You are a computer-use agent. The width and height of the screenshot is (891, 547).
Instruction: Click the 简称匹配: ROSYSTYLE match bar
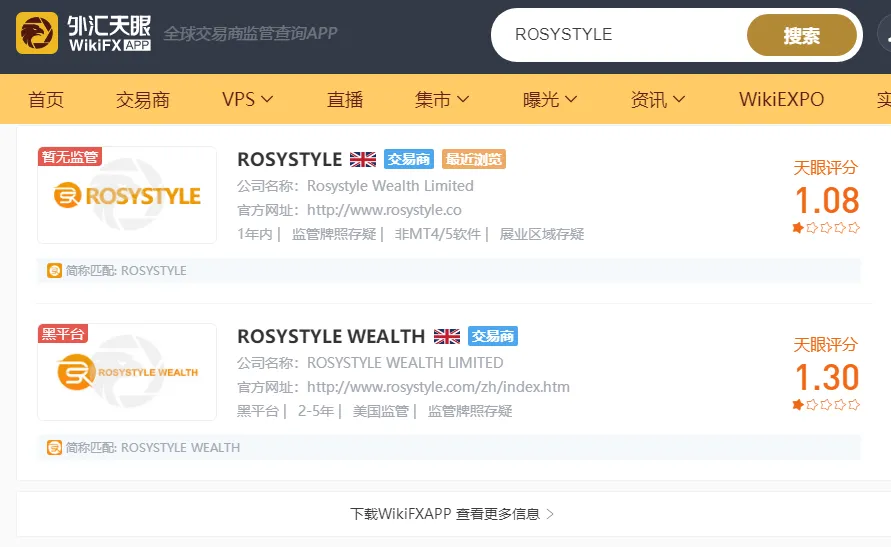click(449, 270)
